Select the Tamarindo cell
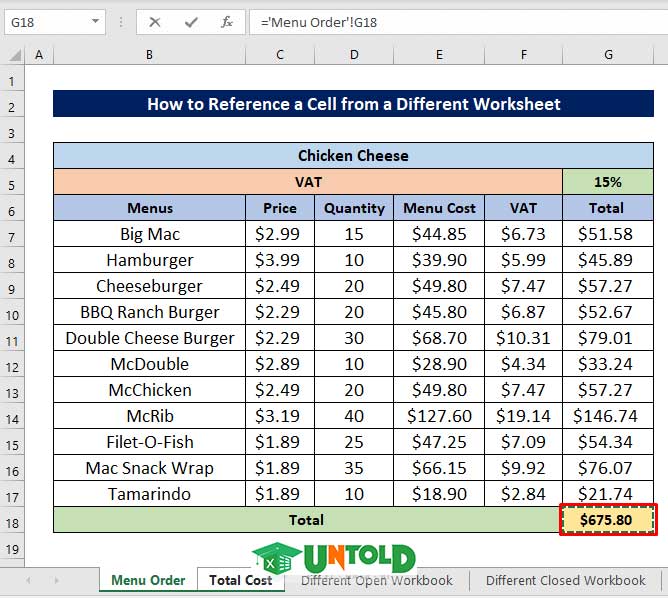 pyautogui.click(x=150, y=494)
